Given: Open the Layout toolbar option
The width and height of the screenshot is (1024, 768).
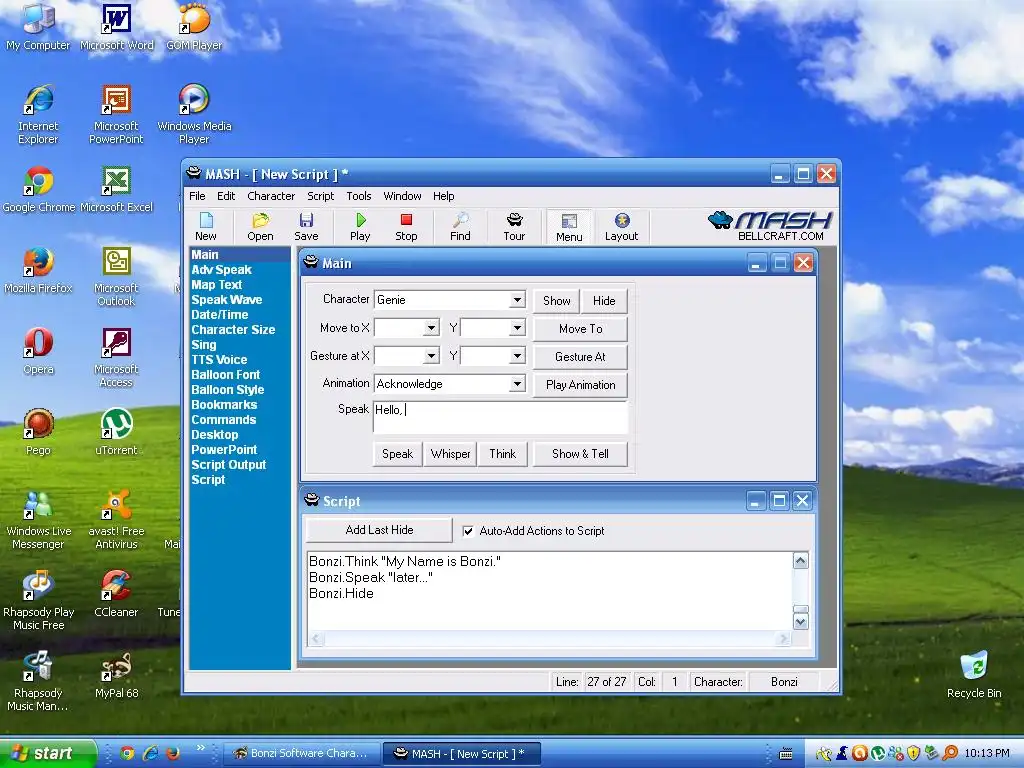Looking at the screenshot, I should 622,227.
